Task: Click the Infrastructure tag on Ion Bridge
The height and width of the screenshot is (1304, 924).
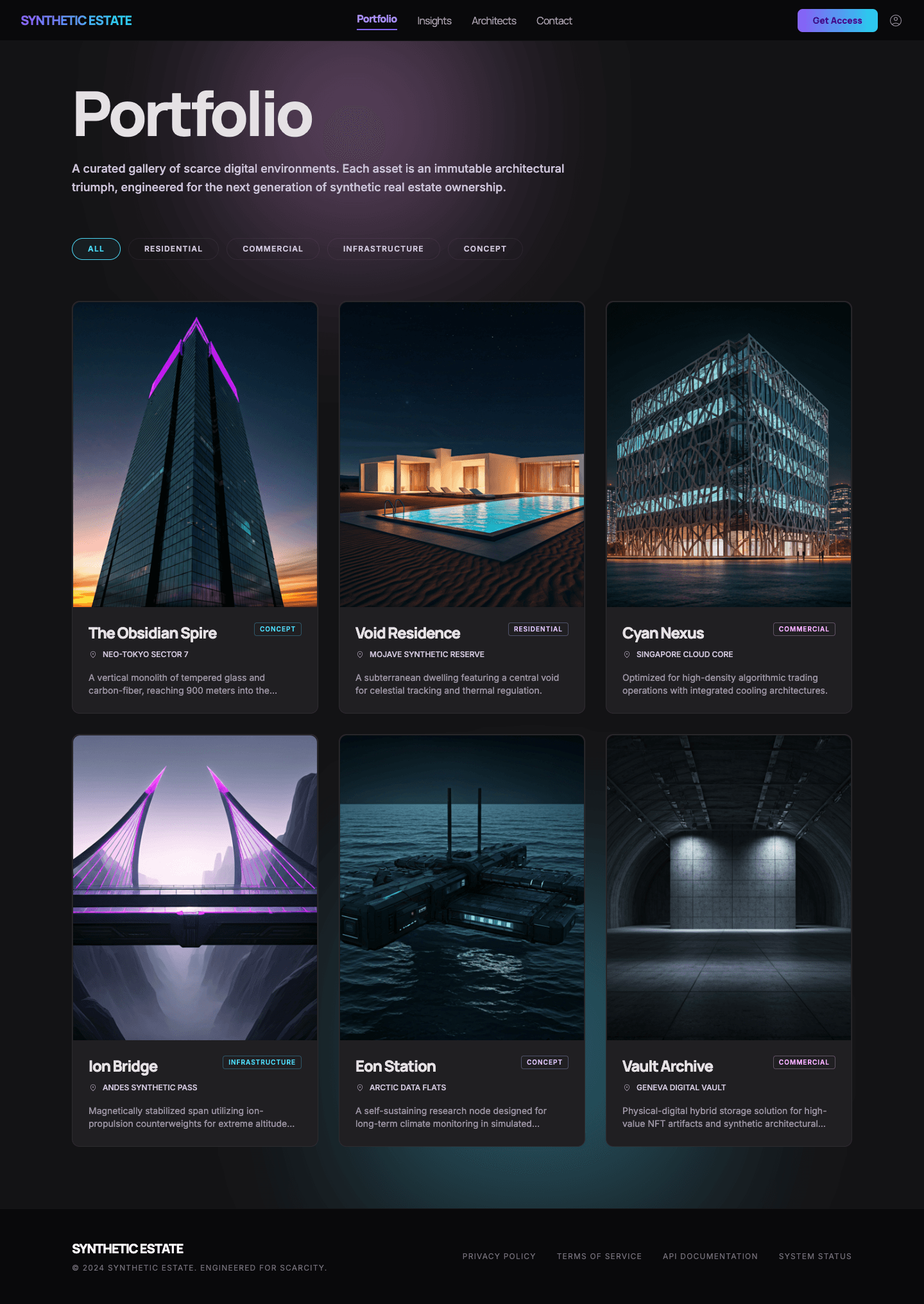Action: point(262,1063)
